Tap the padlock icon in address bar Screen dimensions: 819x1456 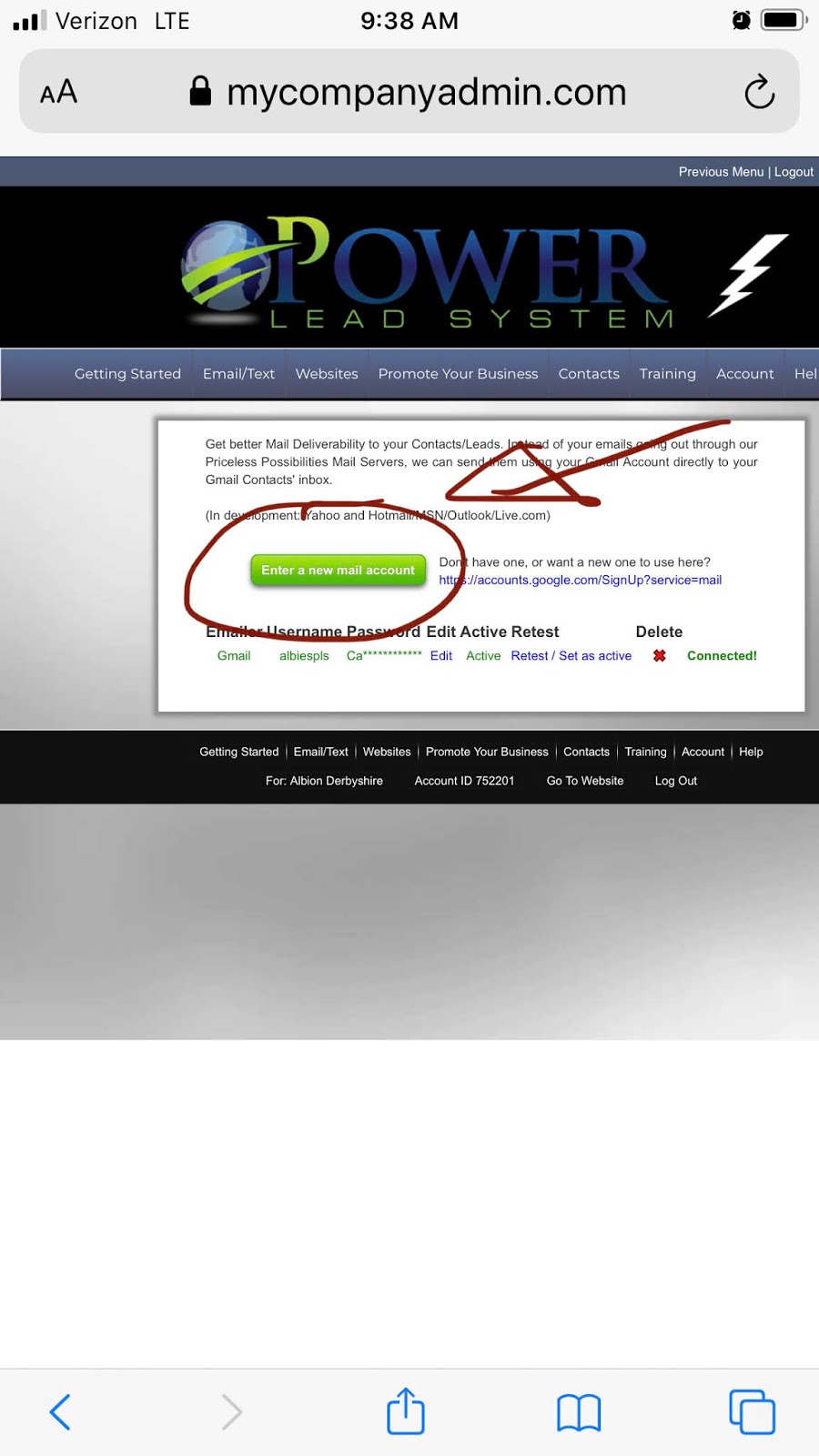(200, 91)
